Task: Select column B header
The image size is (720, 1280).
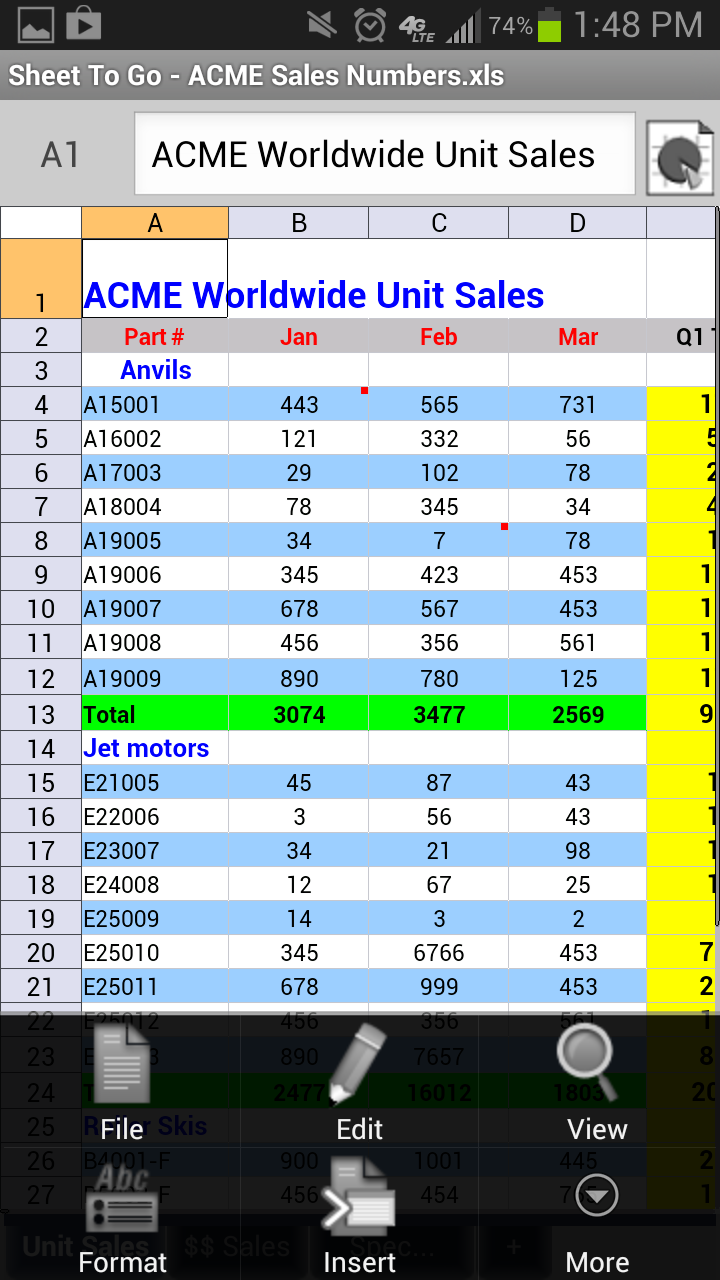Action: tap(299, 223)
